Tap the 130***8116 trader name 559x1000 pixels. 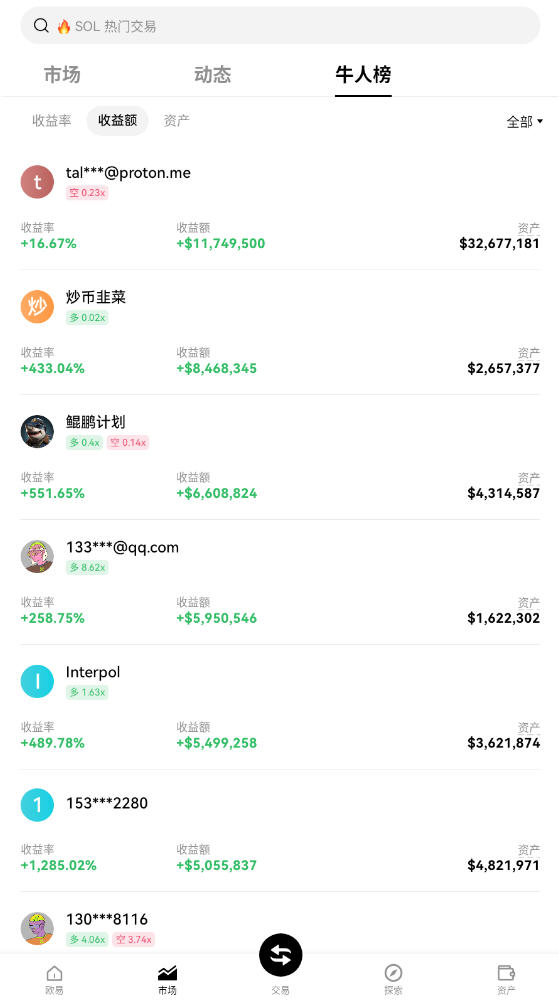(106, 919)
